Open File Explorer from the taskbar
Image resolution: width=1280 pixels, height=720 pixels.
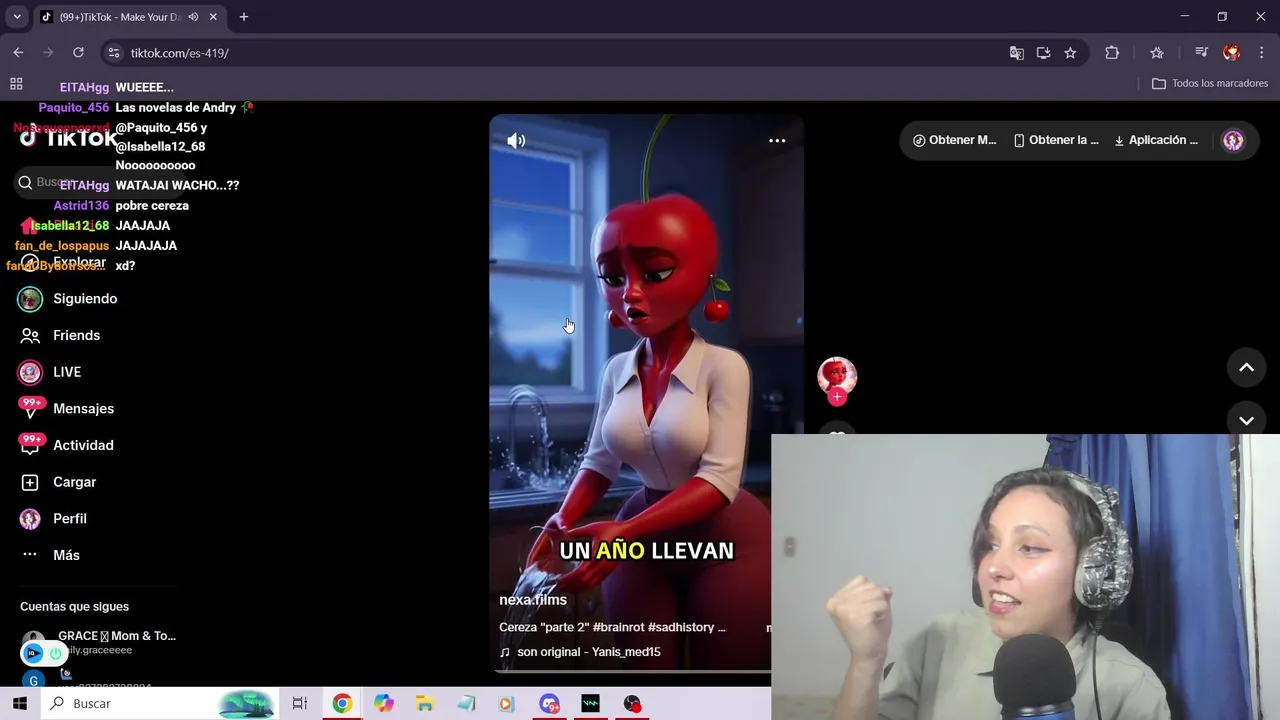coord(425,704)
